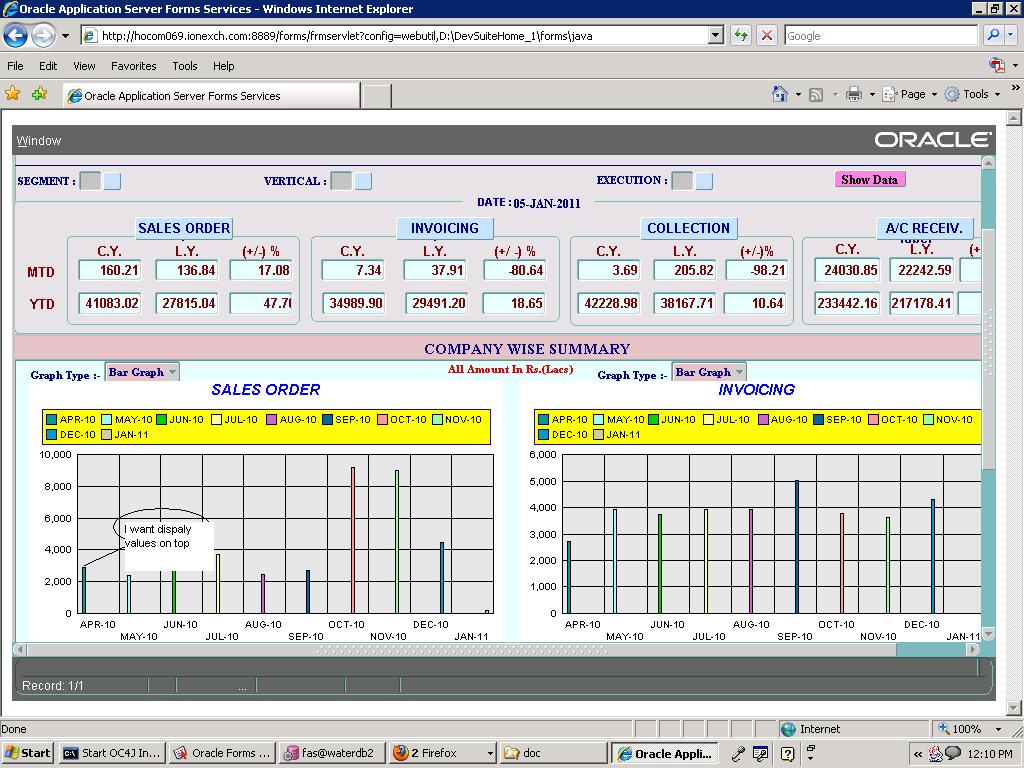
Task: Open the Tools menu in menu bar
Action: [x=185, y=66]
